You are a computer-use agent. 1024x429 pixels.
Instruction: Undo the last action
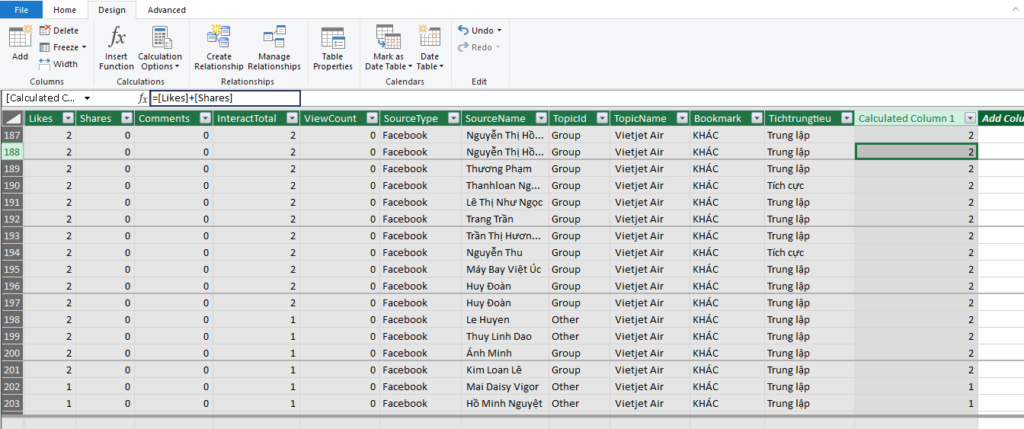point(479,30)
